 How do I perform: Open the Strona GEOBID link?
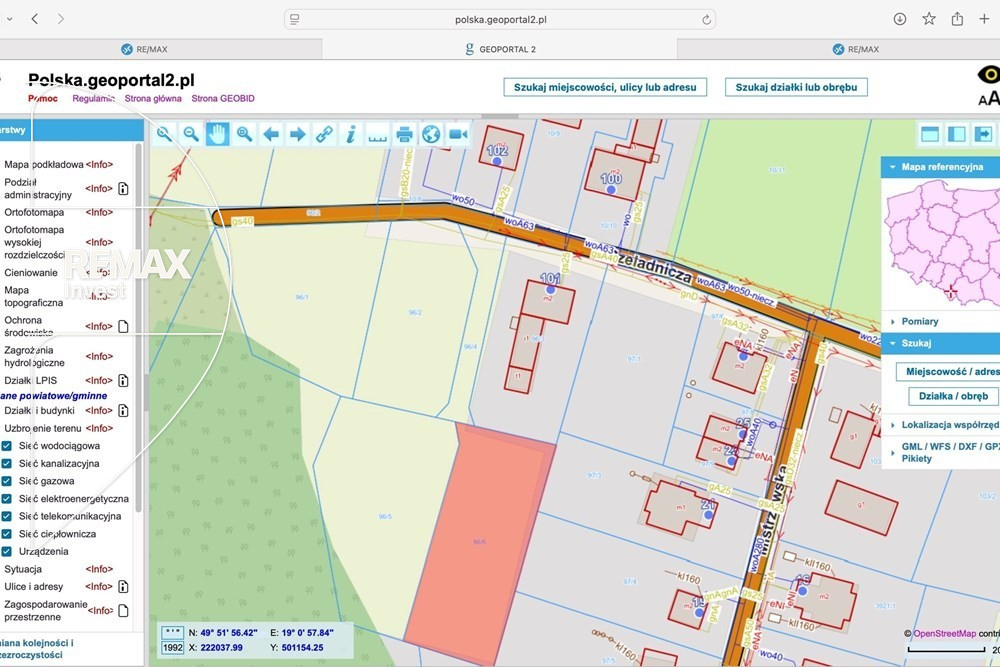[x=223, y=98]
